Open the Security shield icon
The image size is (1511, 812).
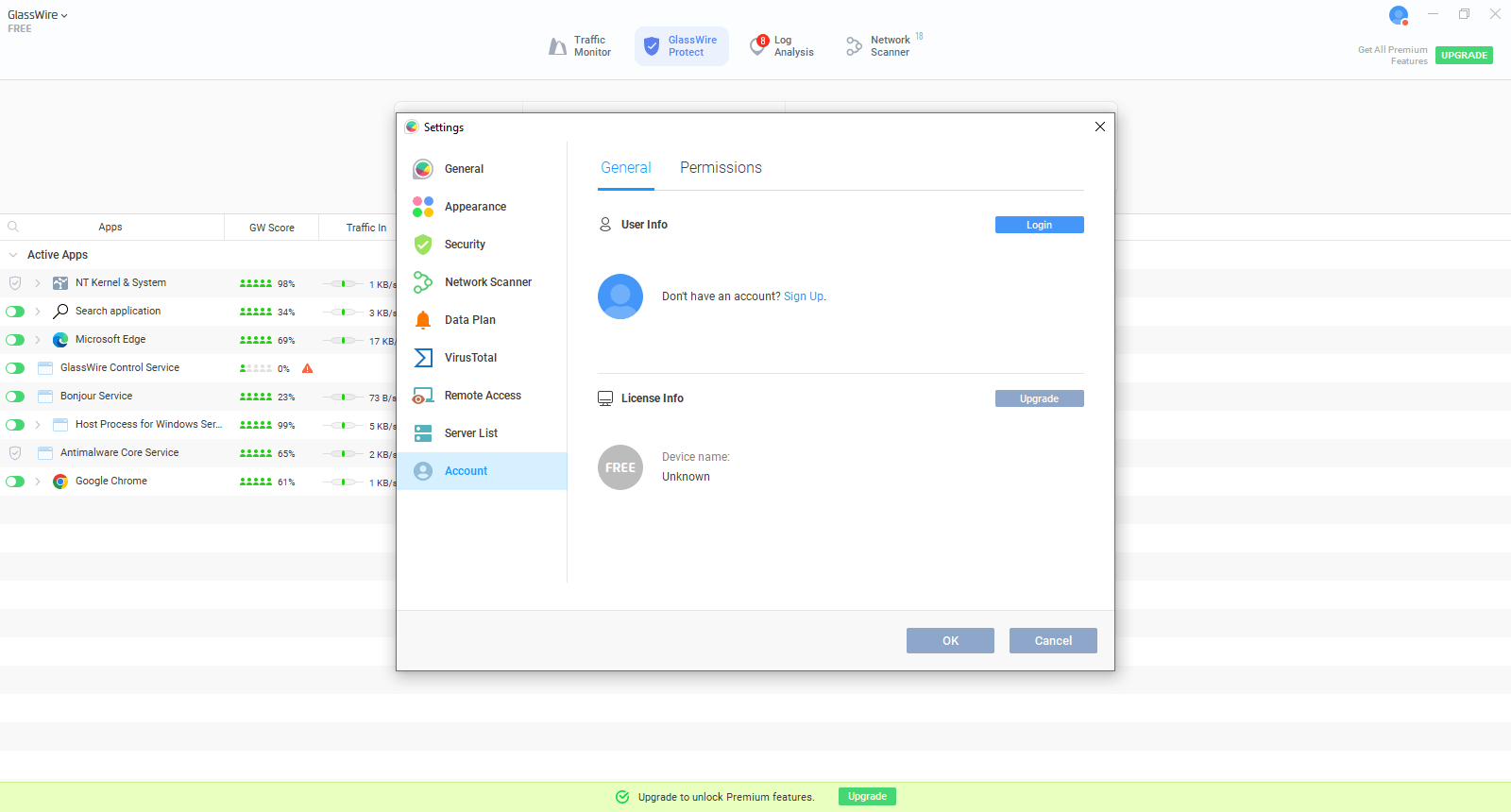[x=423, y=245]
